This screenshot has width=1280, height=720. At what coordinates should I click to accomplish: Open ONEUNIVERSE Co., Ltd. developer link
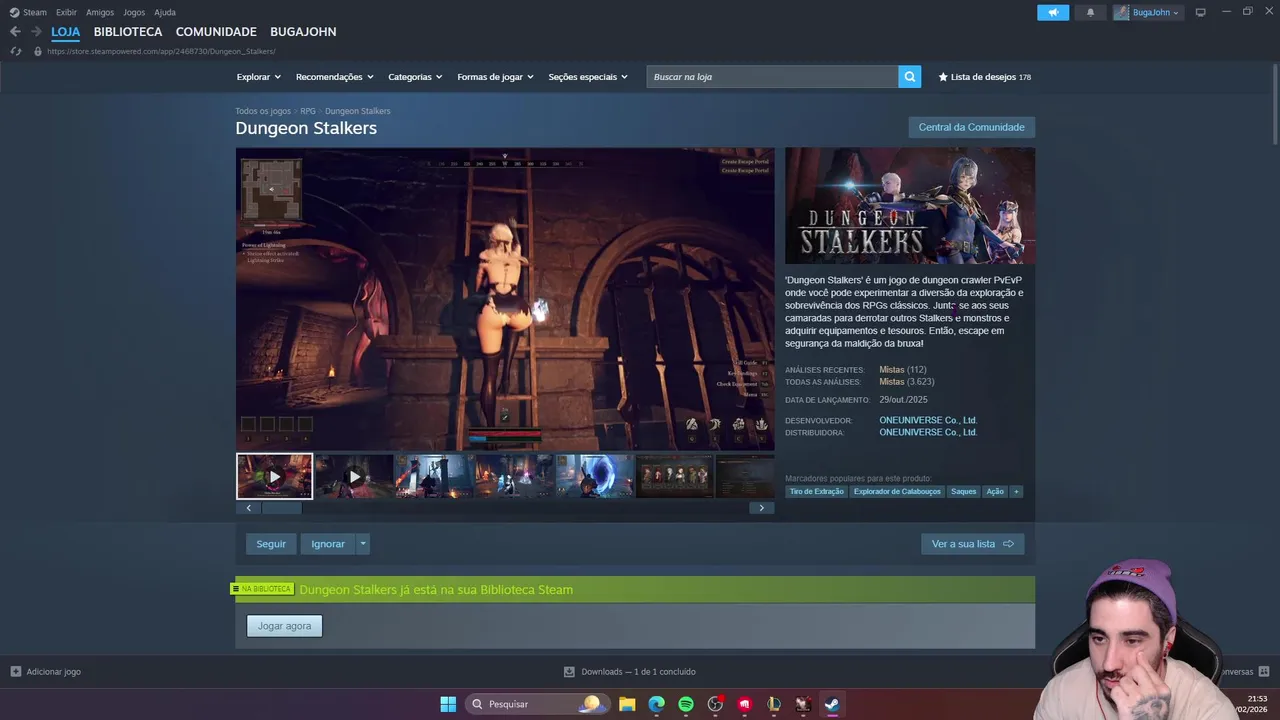click(928, 420)
